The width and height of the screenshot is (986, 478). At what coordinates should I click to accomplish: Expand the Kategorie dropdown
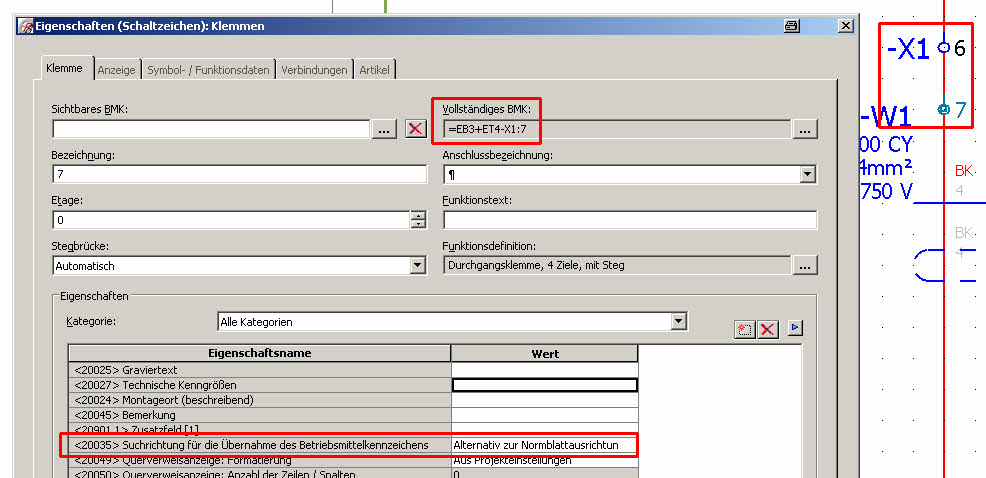[x=678, y=321]
